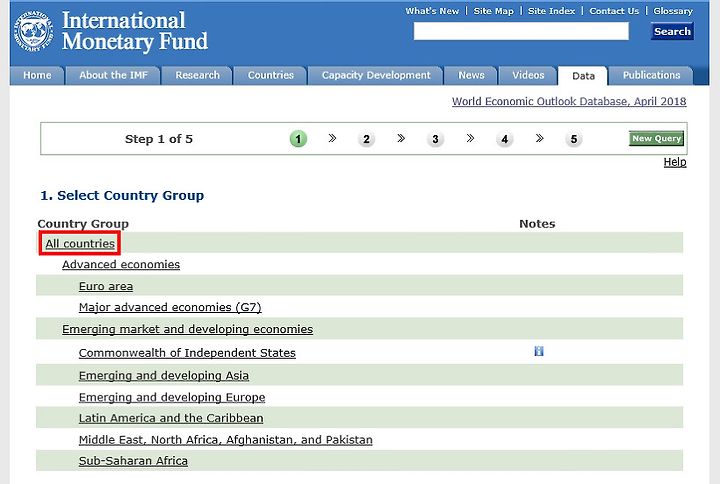Open the Glossary link
This screenshot has width=720, height=484.
673,11
